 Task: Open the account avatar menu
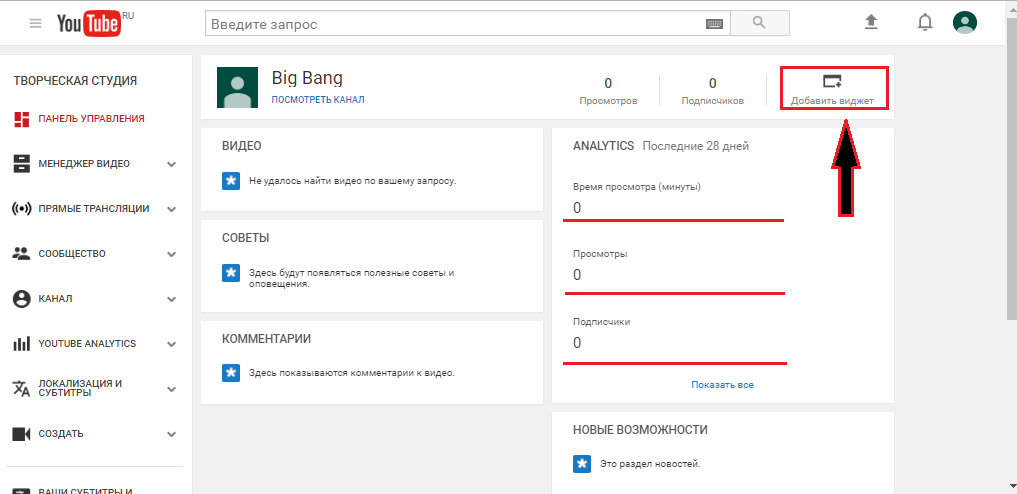click(x=965, y=23)
